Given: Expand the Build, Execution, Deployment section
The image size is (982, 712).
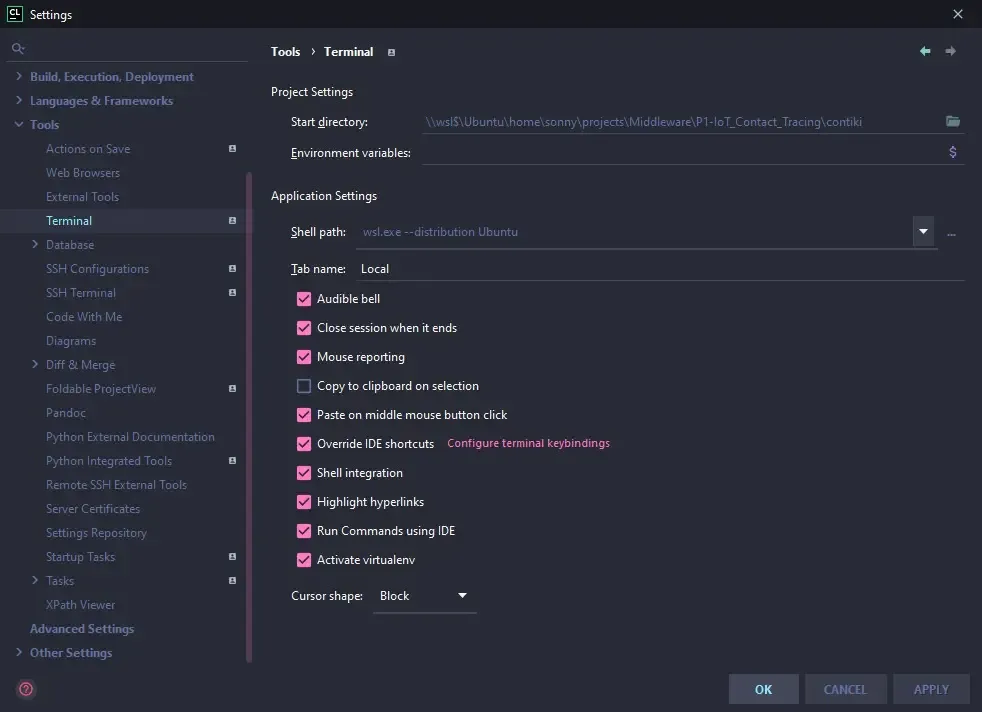Looking at the screenshot, I should point(19,77).
